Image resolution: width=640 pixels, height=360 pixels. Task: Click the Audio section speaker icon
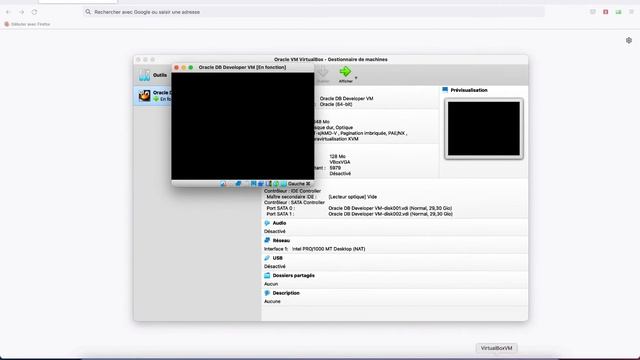tap(267, 223)
